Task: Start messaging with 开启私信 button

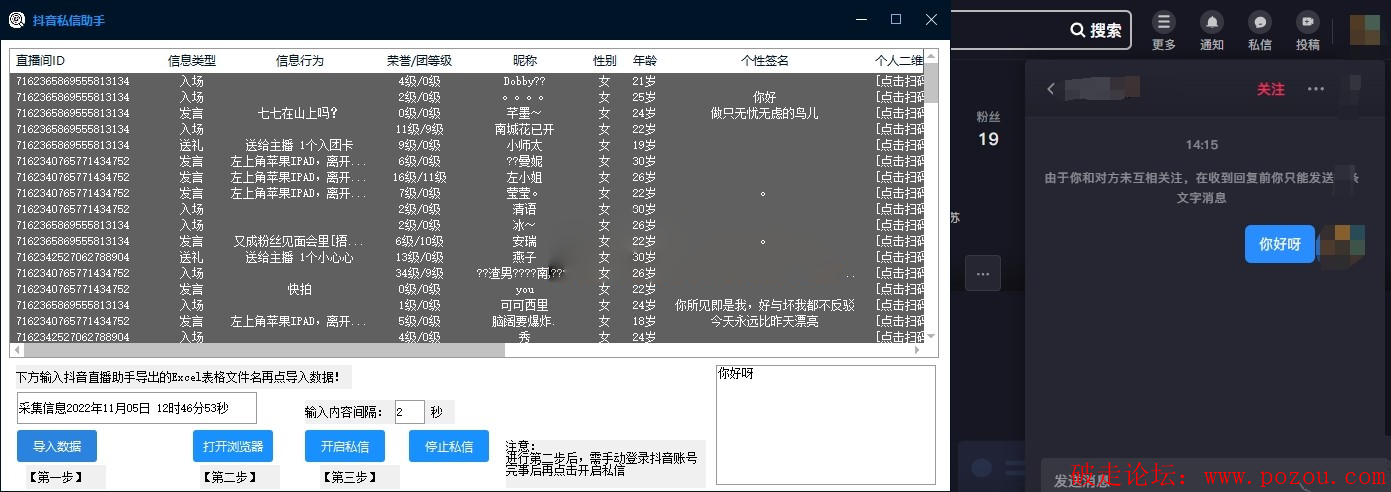Action: click(345, 446)
